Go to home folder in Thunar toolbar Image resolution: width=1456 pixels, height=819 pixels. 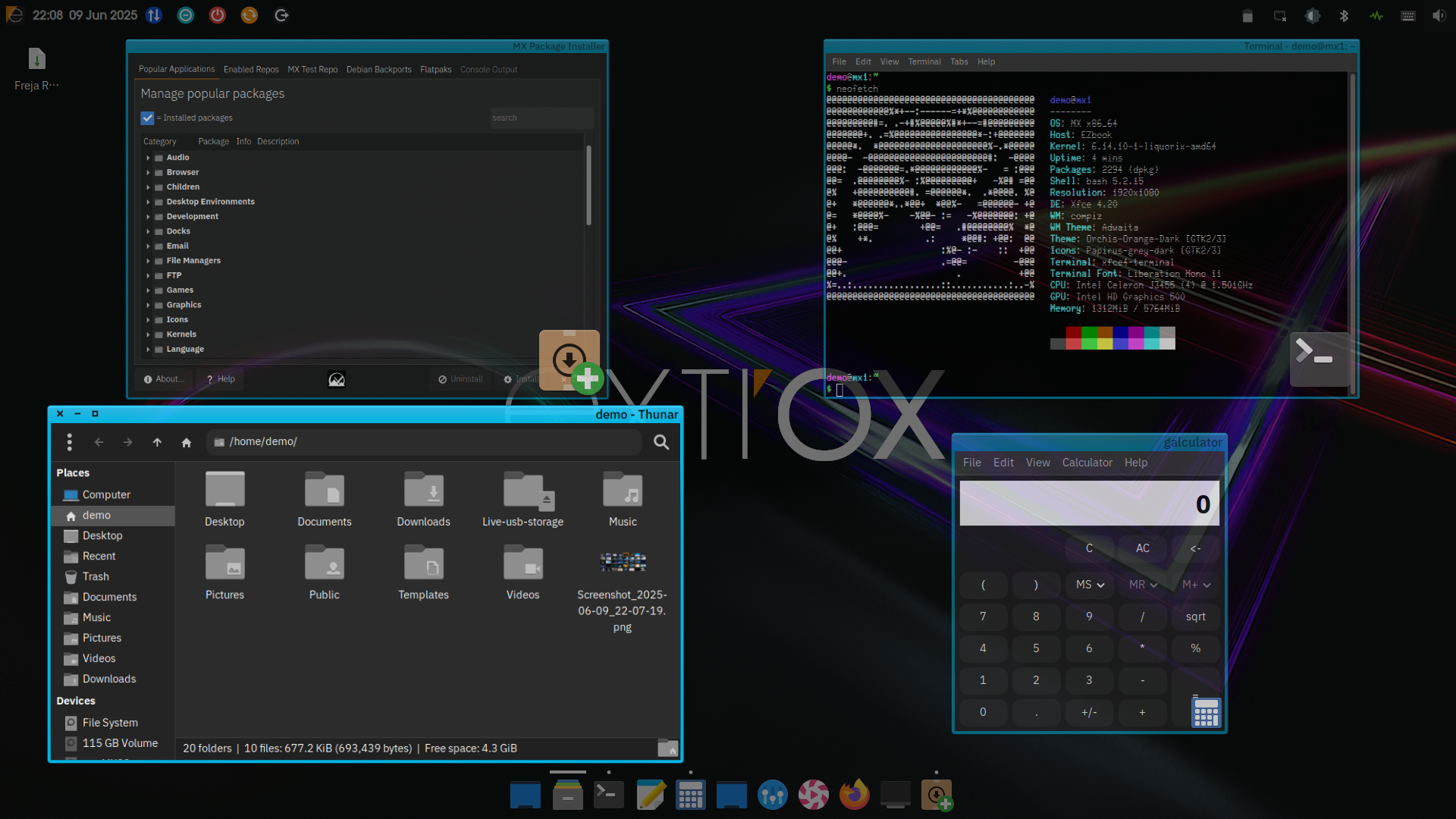(187, 442)
